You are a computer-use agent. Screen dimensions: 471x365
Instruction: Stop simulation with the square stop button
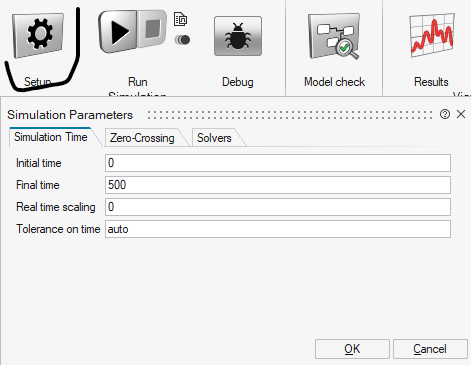[152, 29]
